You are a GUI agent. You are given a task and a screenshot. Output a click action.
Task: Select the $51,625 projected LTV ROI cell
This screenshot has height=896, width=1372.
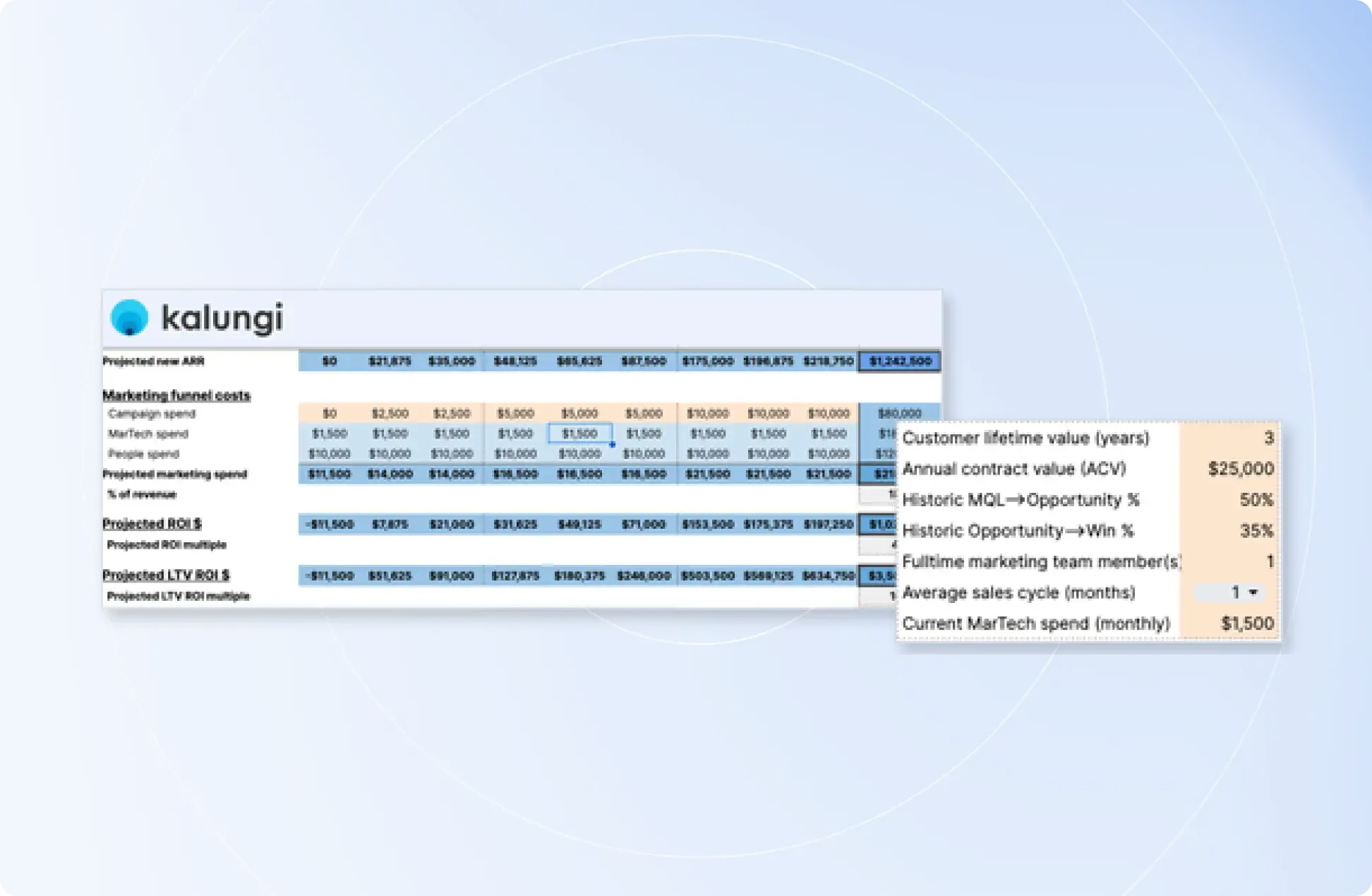tap(390, 575)
